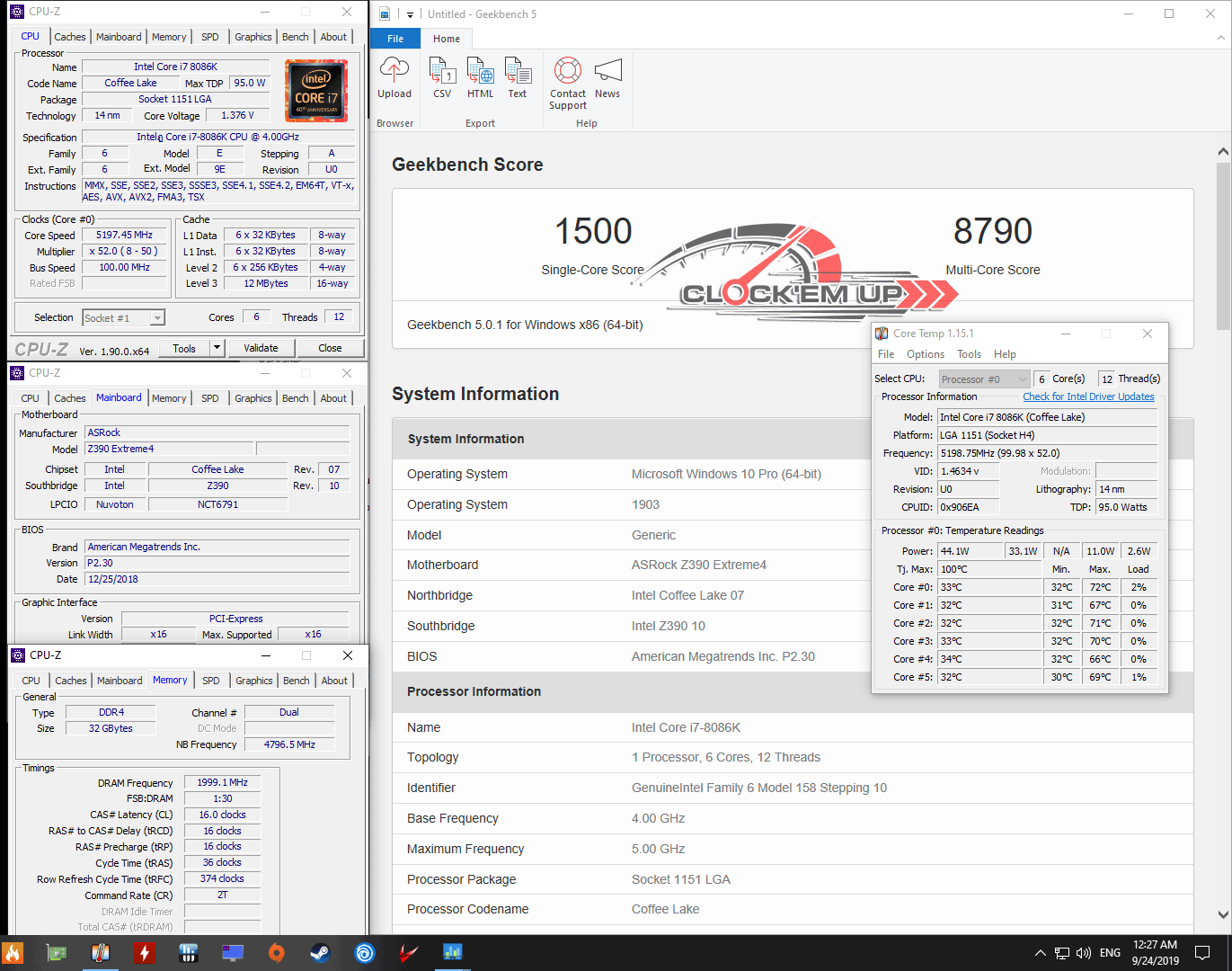This screenshot has height=971, width=1232.
Task: Open Steam from the taskbar
Action: [x=320, y=953]
